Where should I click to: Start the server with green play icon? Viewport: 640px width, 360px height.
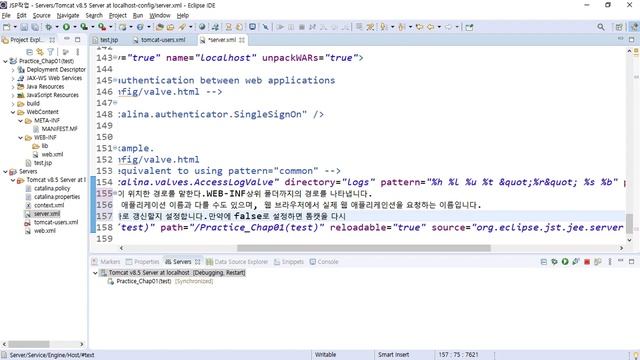coord(565,262)
